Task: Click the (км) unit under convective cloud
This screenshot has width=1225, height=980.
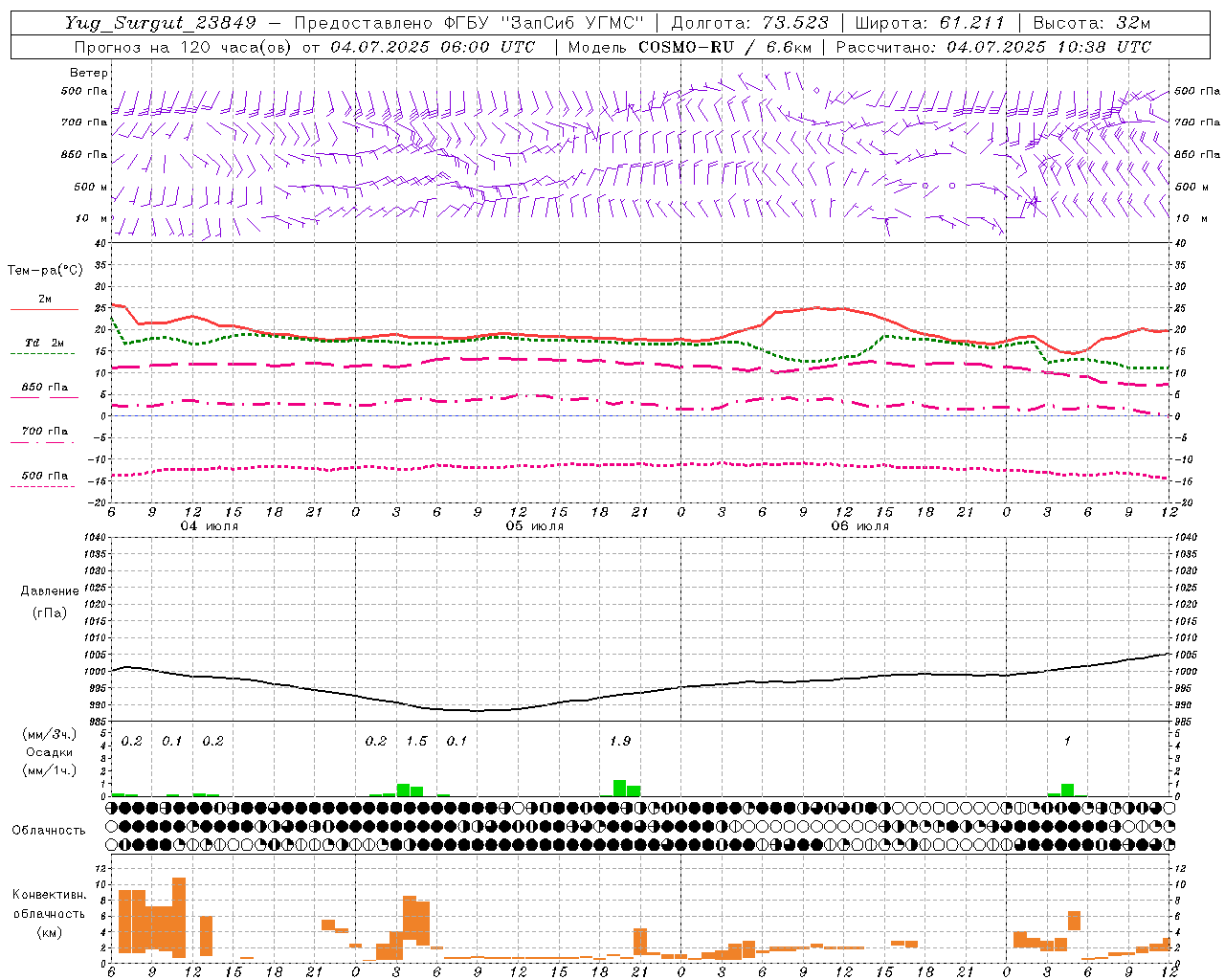Action: tap(50, 932)
